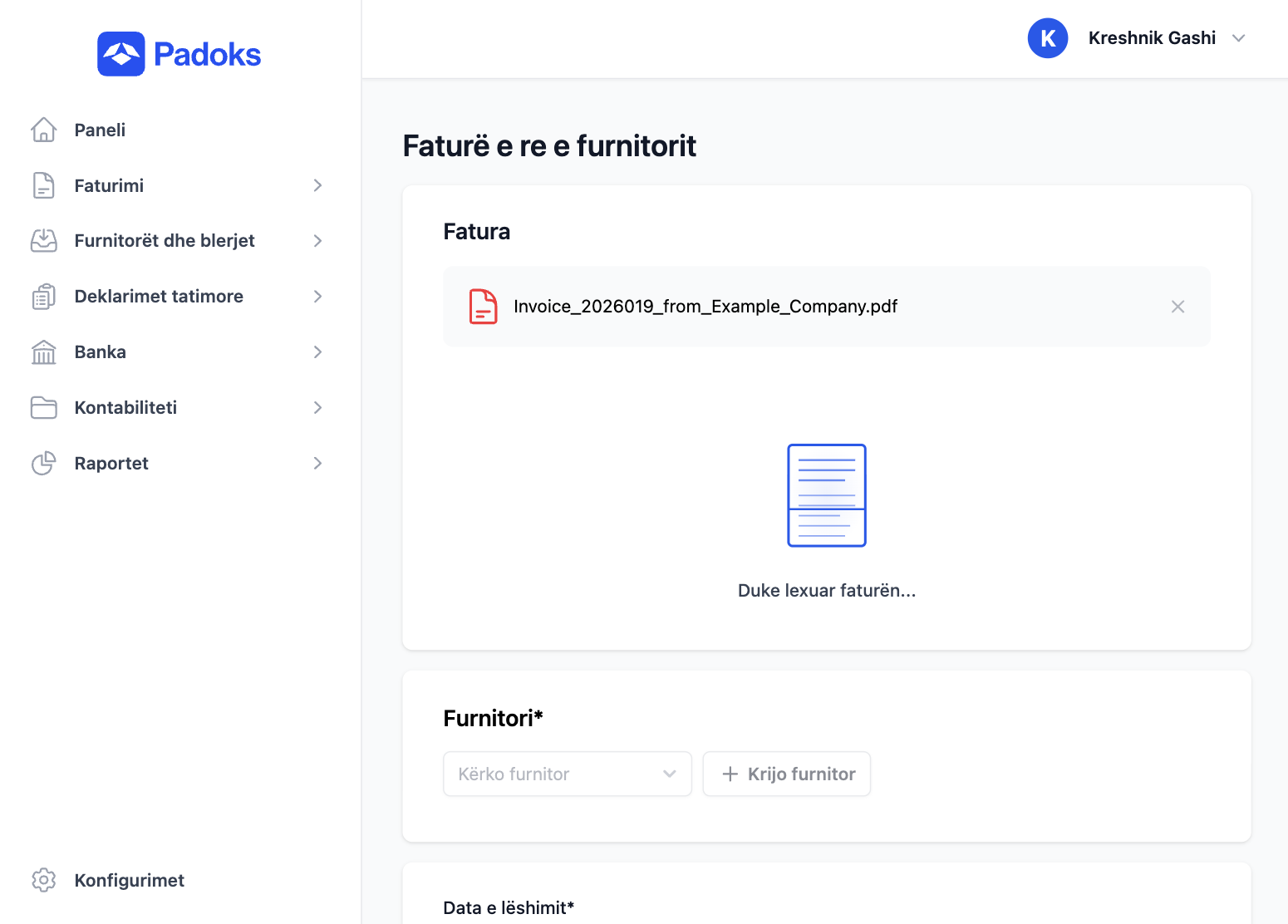Viewport: 1288px width, 924px height.
Task: Click the Furnitorët dhe blerjet inbox icon
Action: pyautogui.click(x=43, y=241)
